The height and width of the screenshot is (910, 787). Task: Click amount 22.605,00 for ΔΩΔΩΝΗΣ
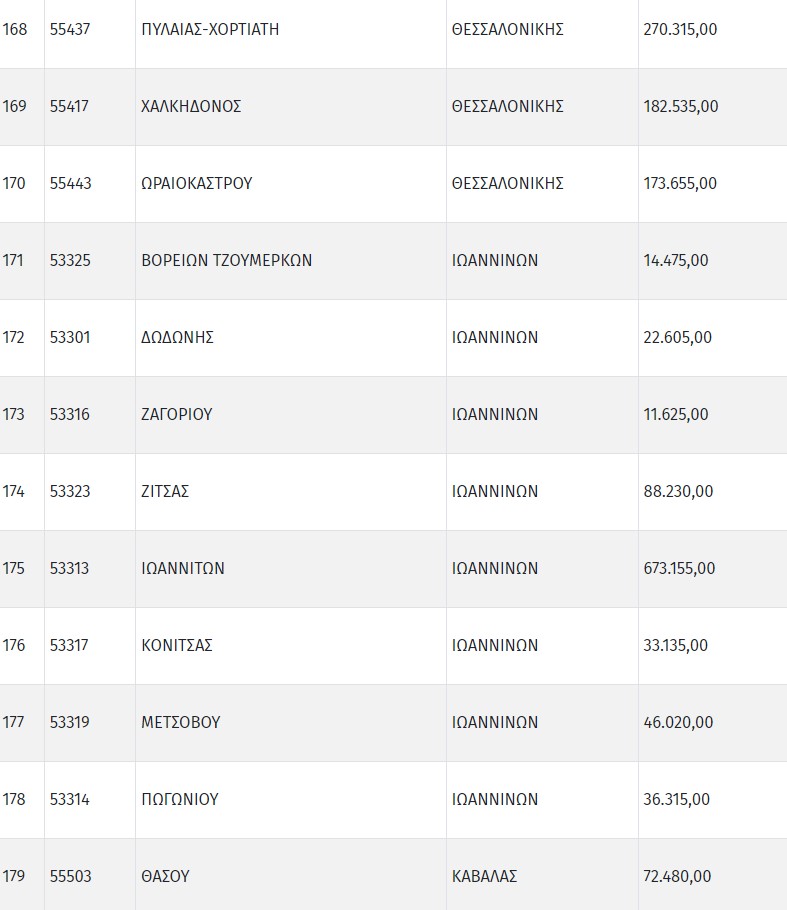pos(677,337)
